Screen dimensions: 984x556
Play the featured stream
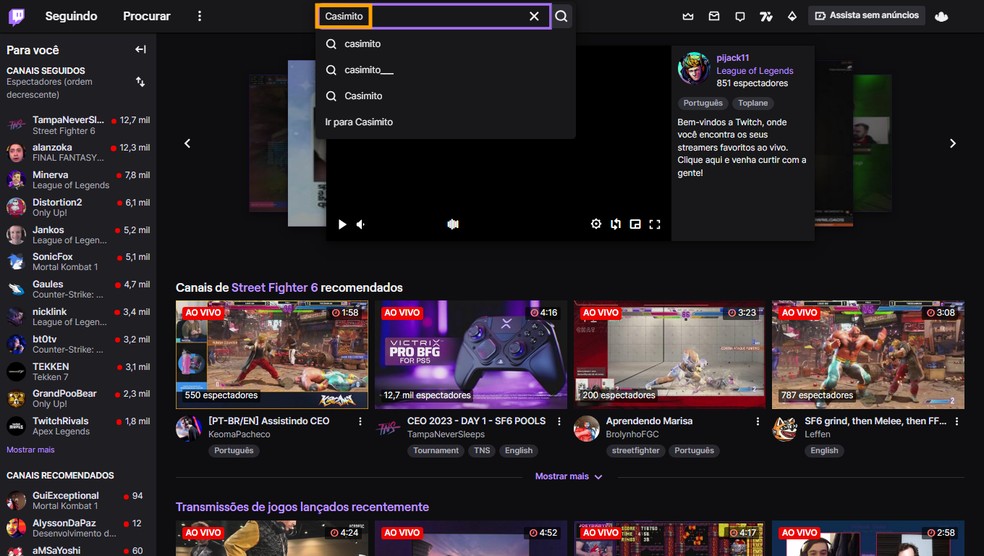pos(342,224)
